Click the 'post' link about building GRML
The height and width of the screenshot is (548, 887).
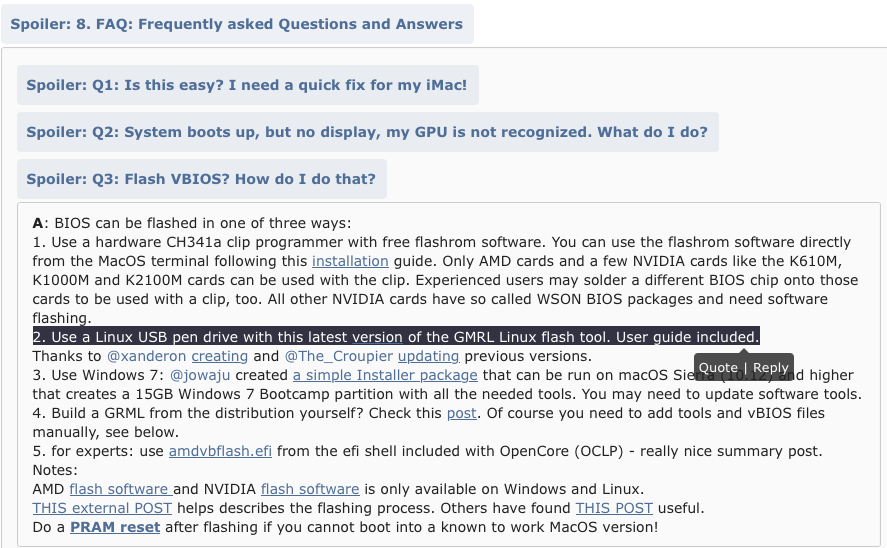(461, 413)
